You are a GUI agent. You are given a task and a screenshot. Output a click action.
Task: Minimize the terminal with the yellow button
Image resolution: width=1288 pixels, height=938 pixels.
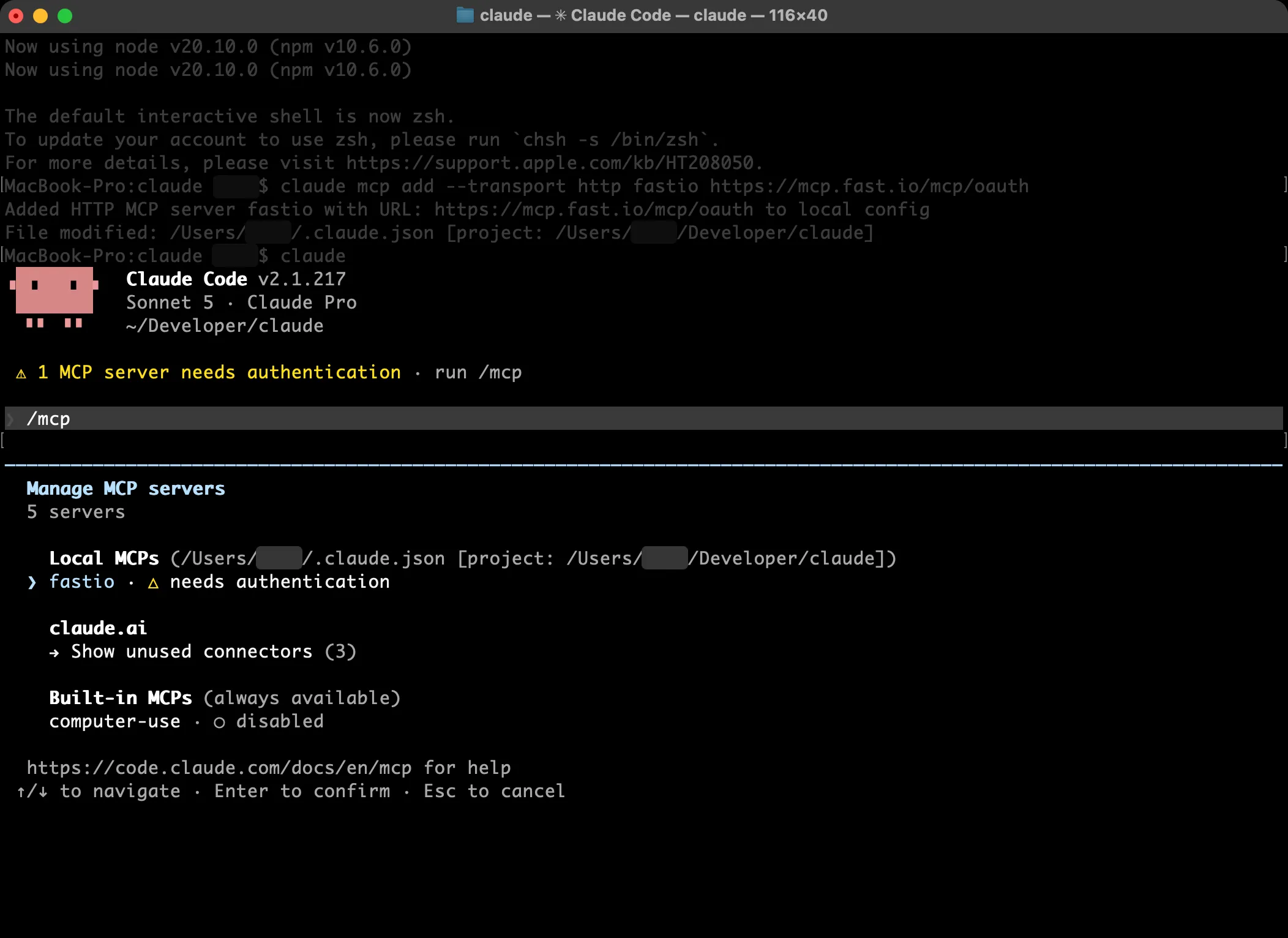tap(40, 16)
